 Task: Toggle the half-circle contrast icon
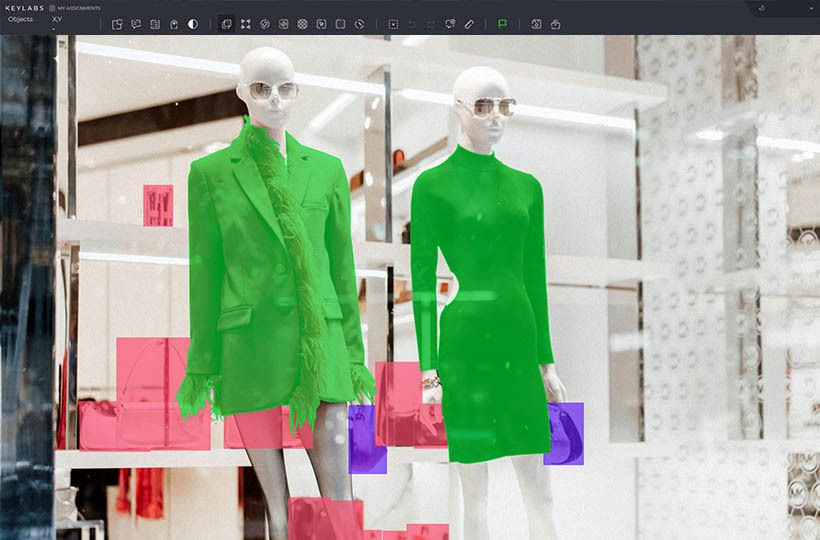(x=193, y=24)
